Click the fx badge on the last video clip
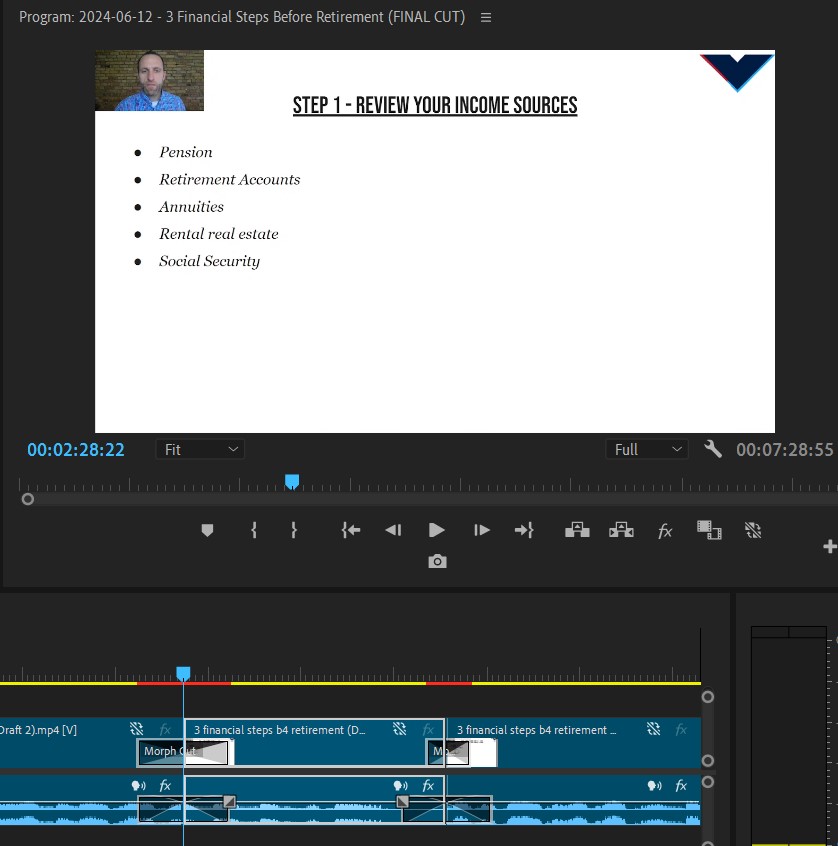Viewport: 838px width, 846px height. click(x=681, y=730)
